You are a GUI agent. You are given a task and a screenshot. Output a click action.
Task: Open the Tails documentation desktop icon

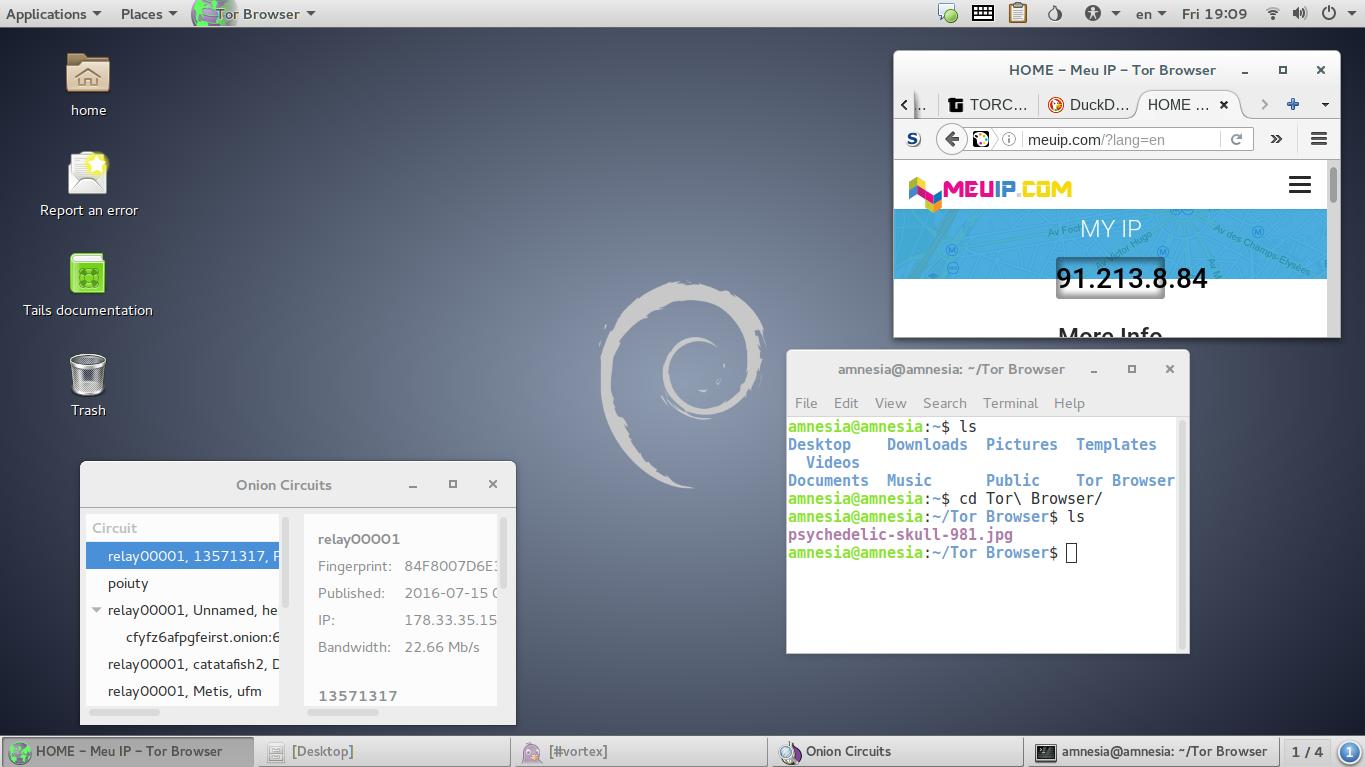click(88, 285)
